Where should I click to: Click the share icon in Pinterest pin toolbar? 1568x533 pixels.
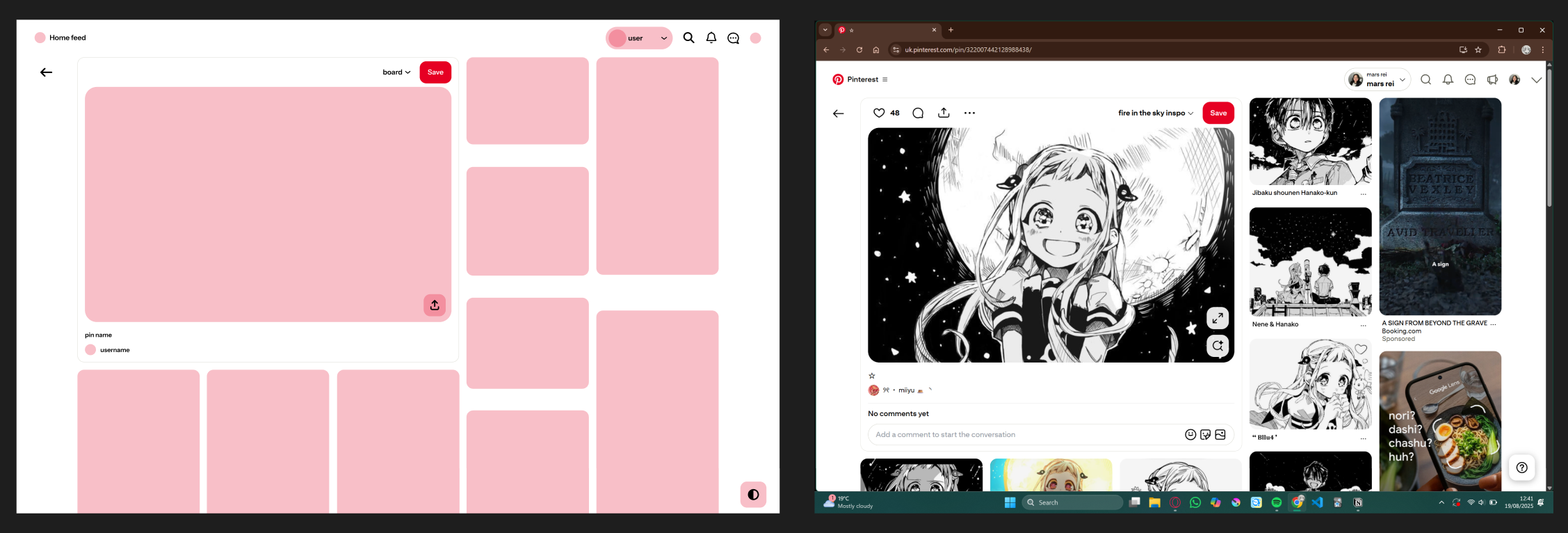point(944,113)
